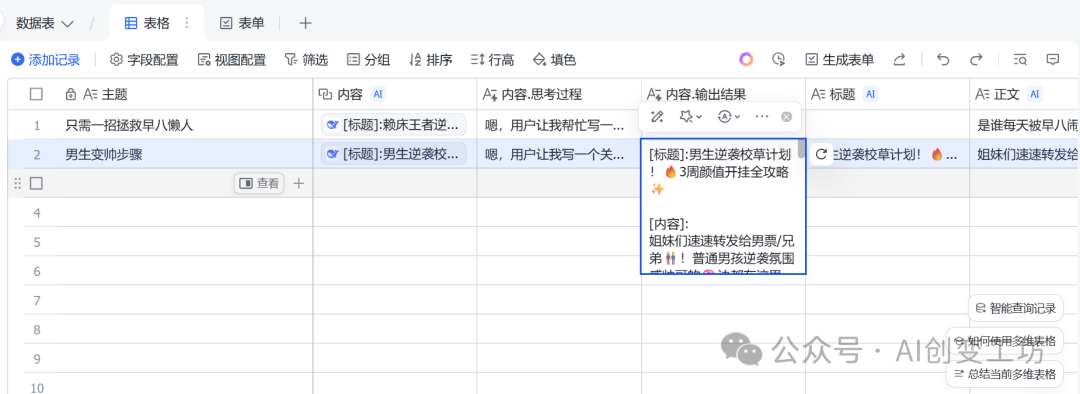Open the 排序 sort option
The height and width of the screenshot is (394, 1080).
pyautogui.click(x=430, y=60)
